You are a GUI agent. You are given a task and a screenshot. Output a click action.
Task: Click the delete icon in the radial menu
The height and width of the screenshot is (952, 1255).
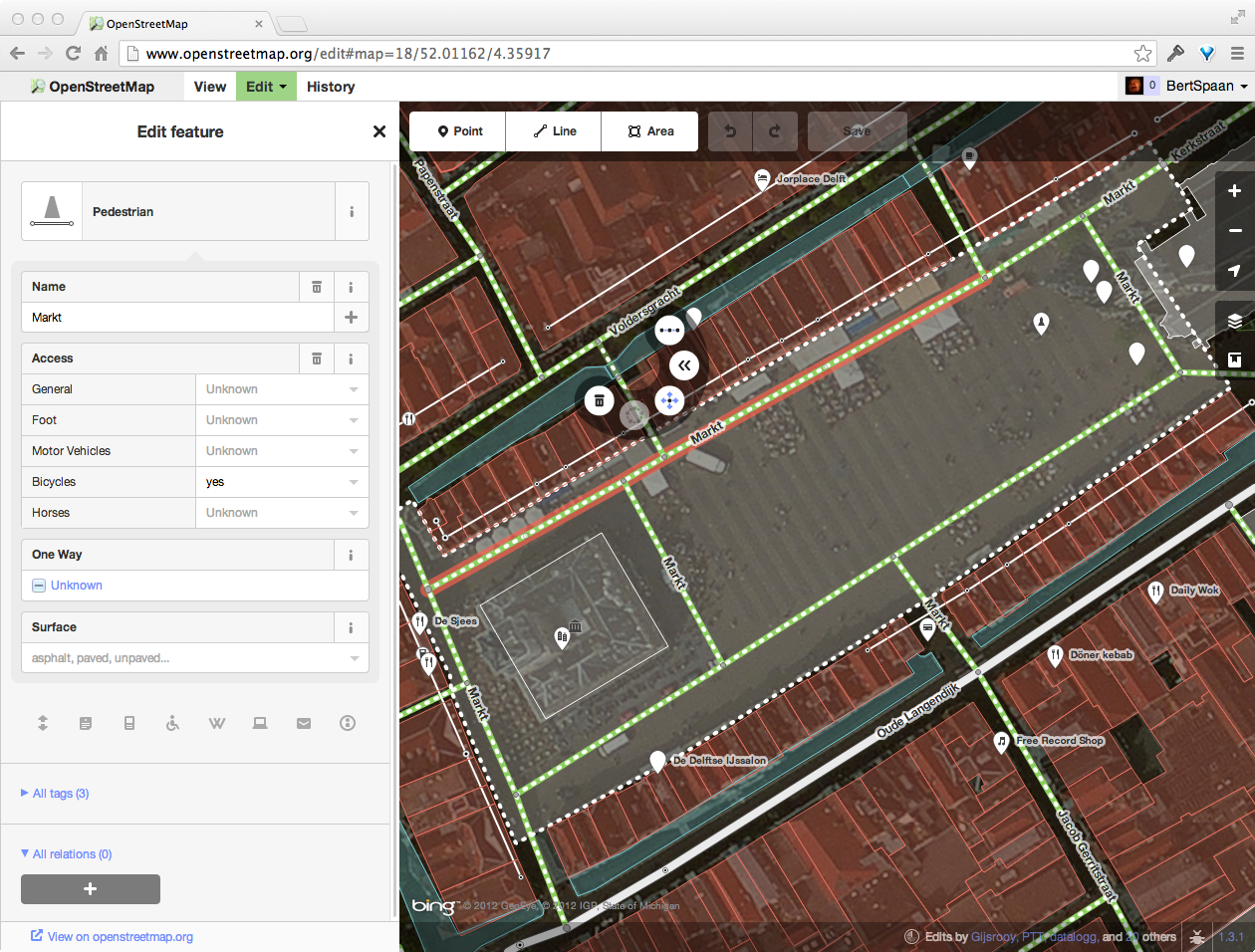click(599, 400)
